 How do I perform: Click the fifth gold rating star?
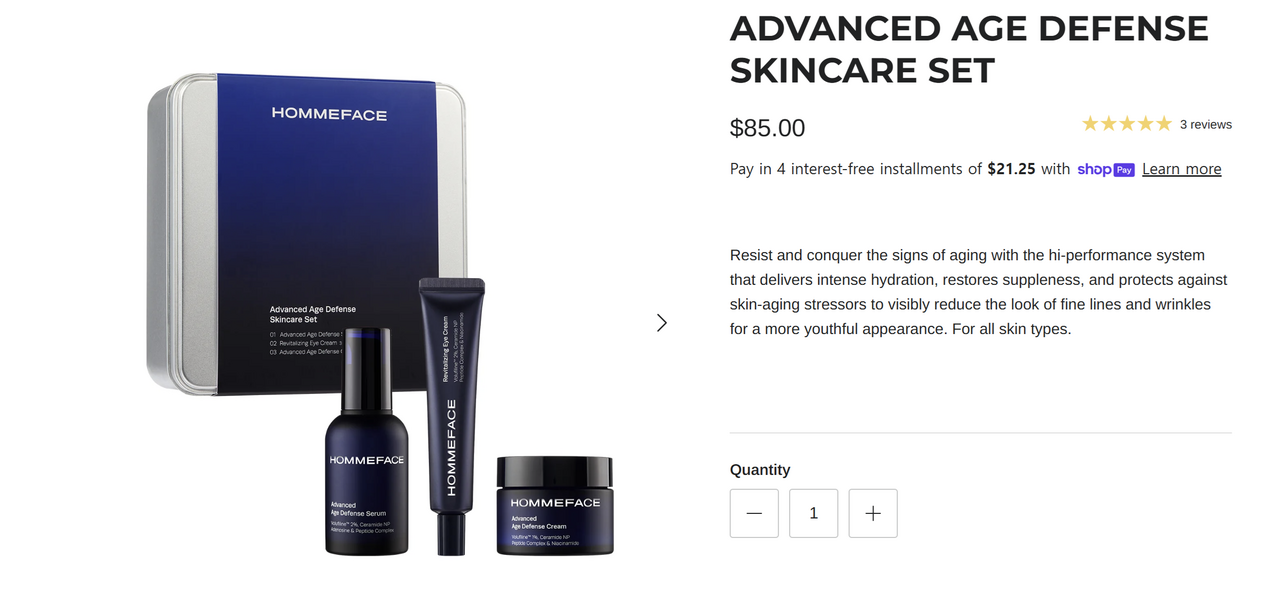[1163, 124]
